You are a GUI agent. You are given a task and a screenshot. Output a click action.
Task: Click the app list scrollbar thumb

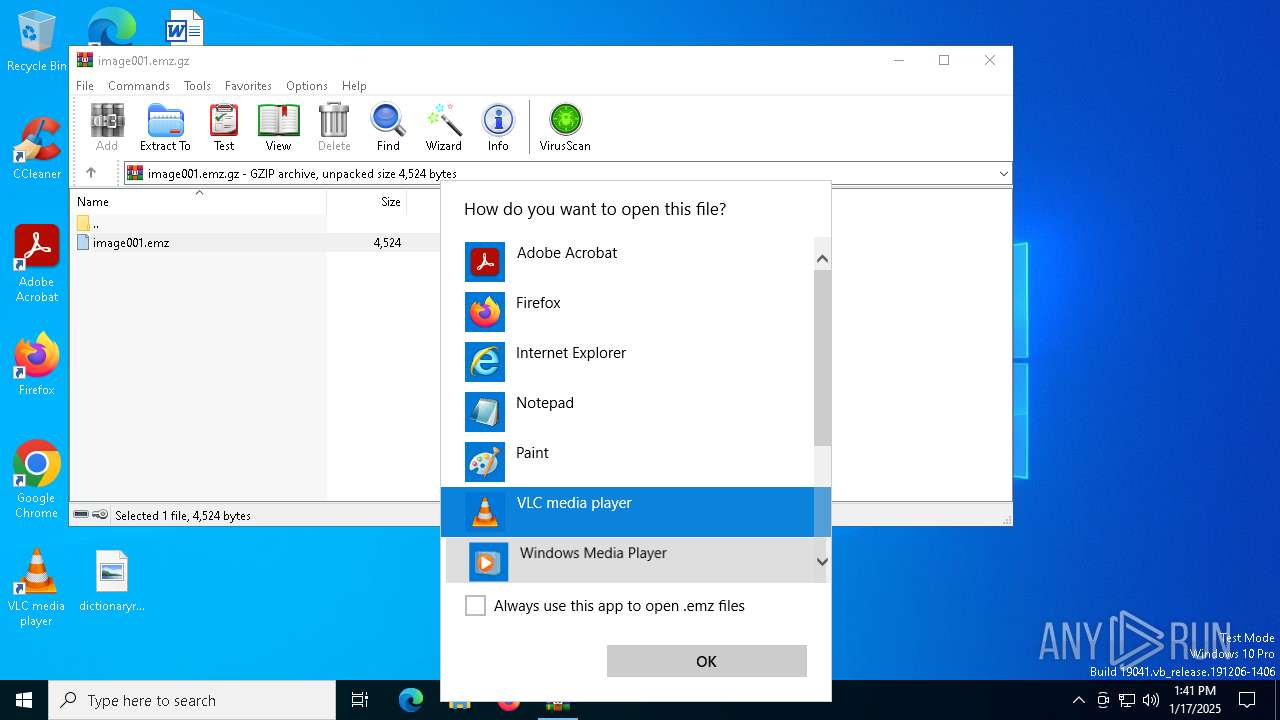(822, 358)
